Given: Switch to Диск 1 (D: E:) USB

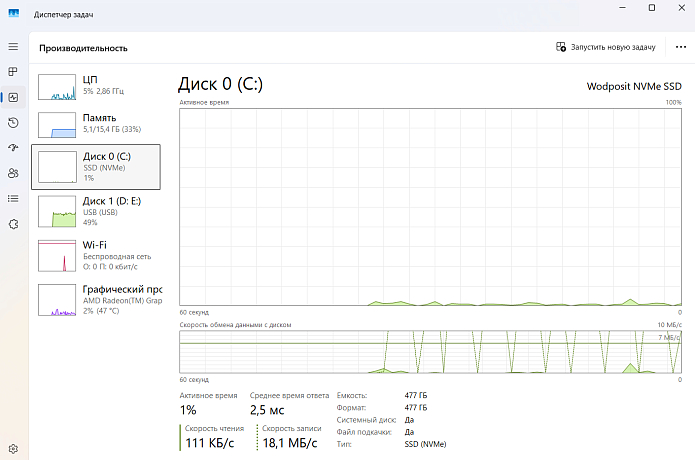Looking at the screenshot, I should 97,210.
